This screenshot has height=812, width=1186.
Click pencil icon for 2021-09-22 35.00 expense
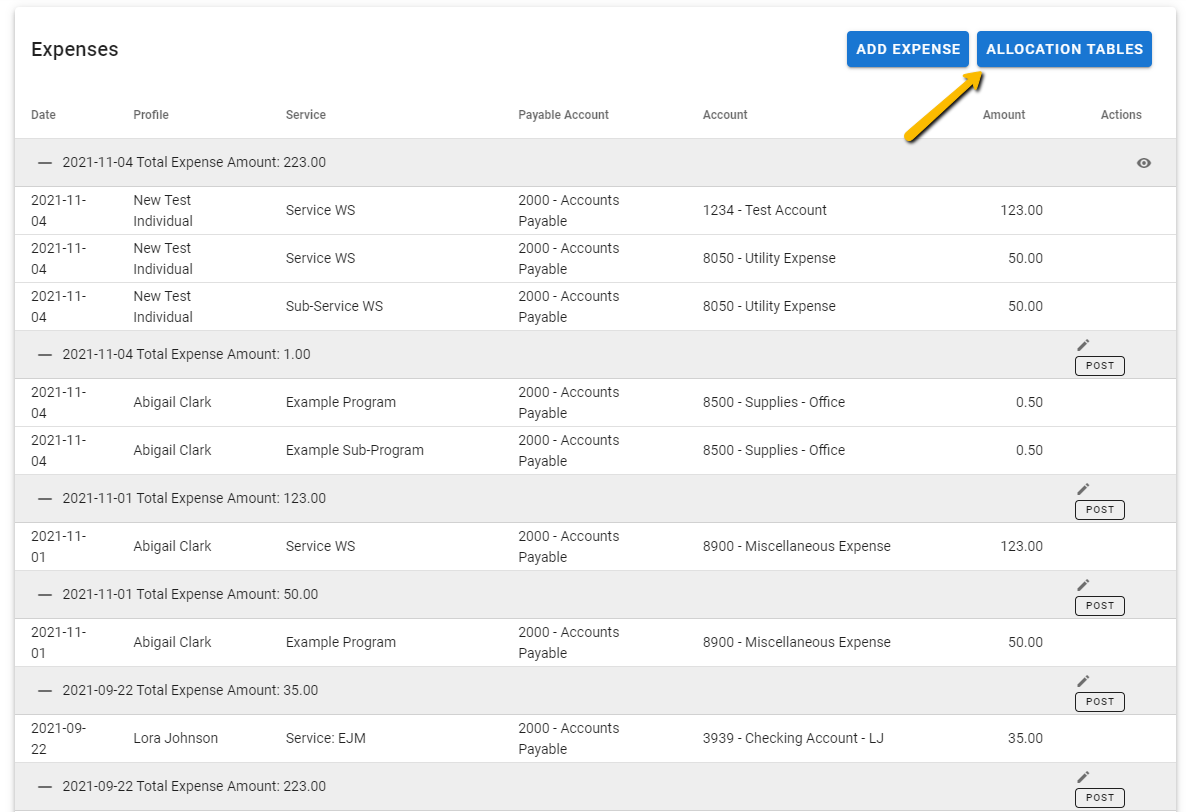(x=1083, y=681)
